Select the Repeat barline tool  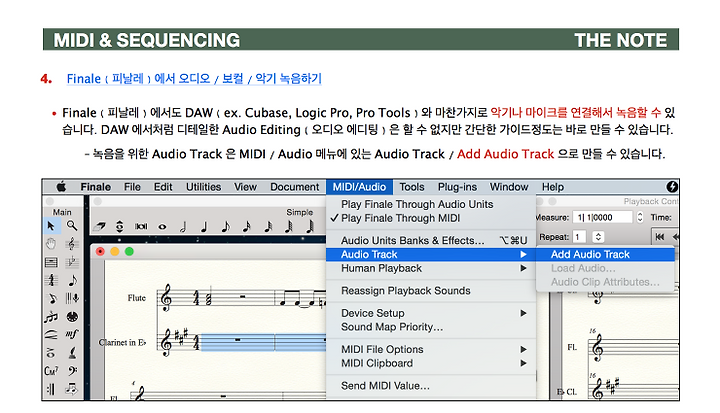click(51, 389)
